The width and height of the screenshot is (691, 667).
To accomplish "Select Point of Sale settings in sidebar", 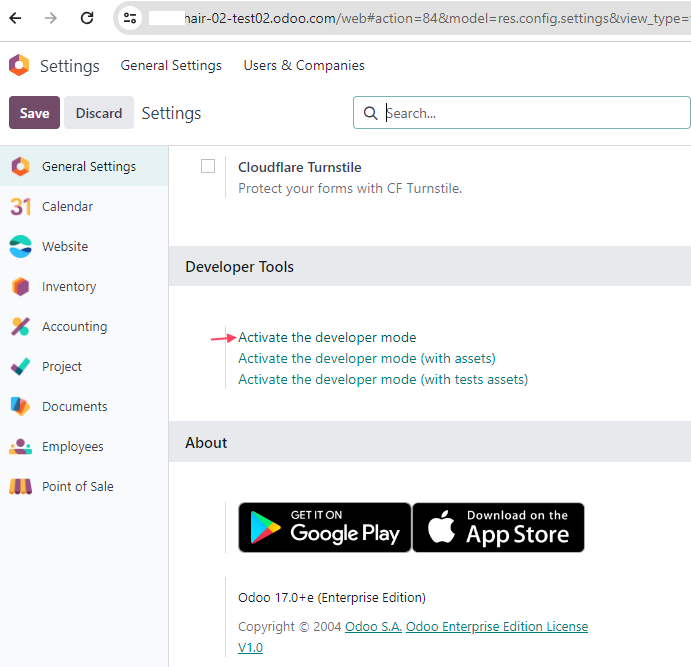I will tap(84, 486).
